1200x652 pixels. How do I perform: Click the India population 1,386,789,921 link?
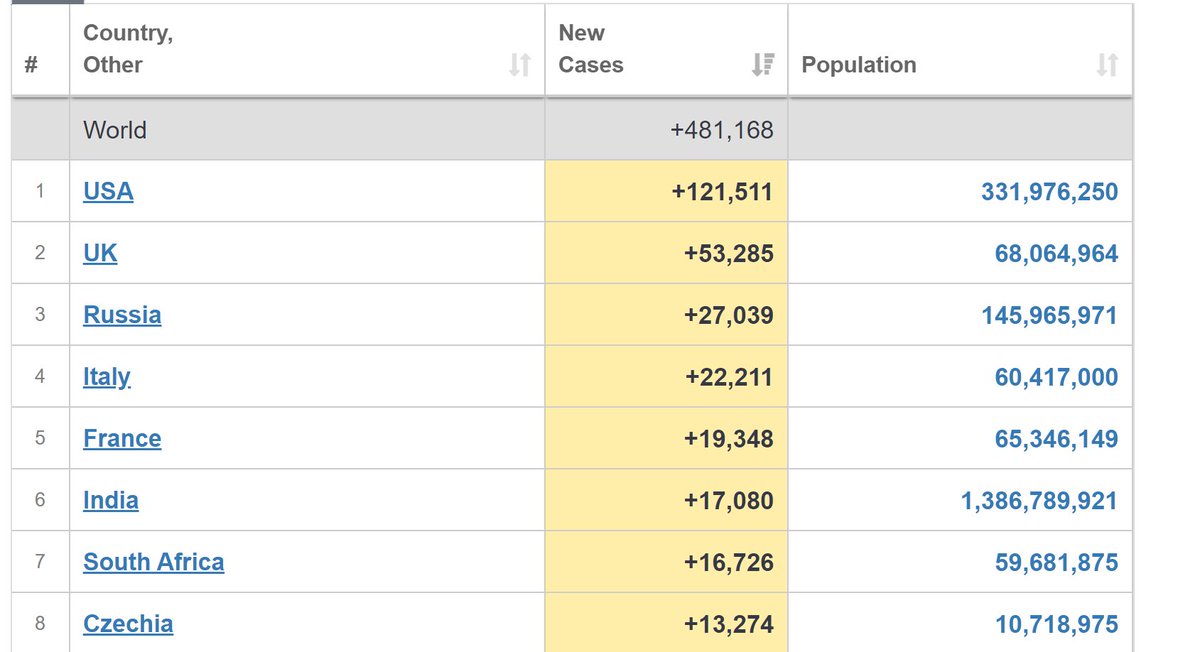tap(1039, 501)
